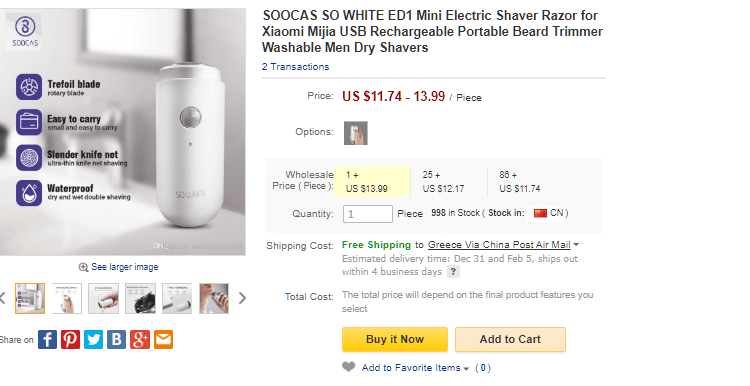Share product on Twitter
Screen dimensions: 750x386
pyautogui.click(x=93, y=340)
